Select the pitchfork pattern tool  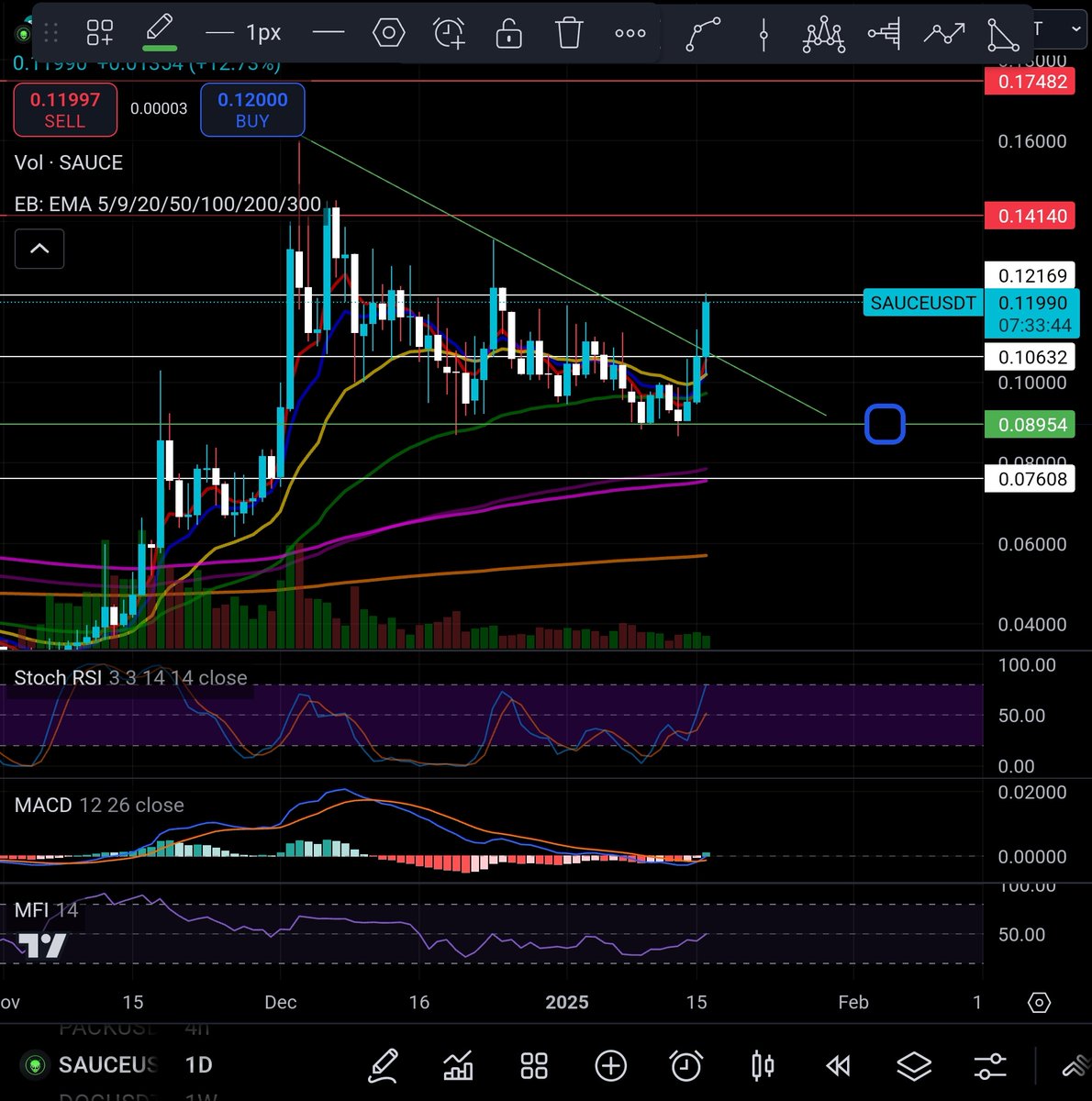824,34
